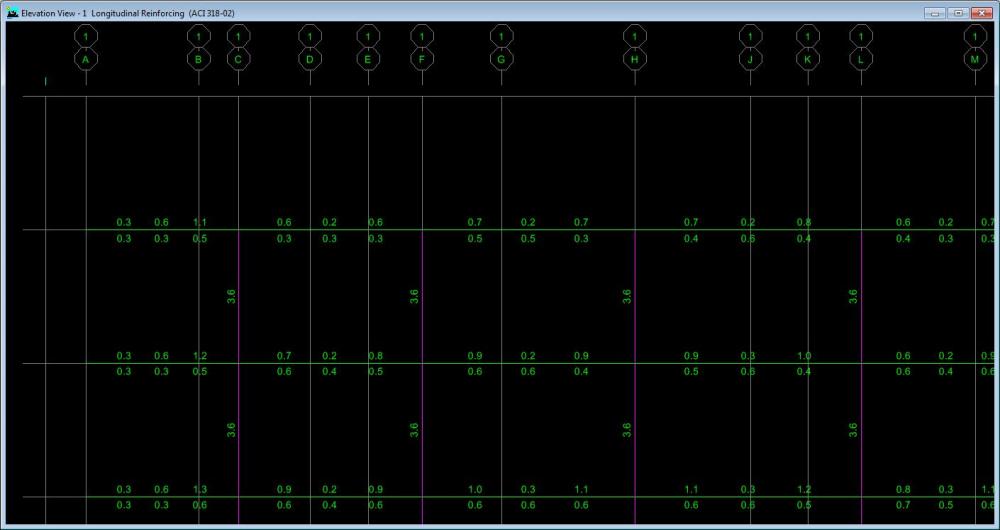Screen dimensions: 1000x530
Task: Maximize the Elevation View window
Action: 958,13
